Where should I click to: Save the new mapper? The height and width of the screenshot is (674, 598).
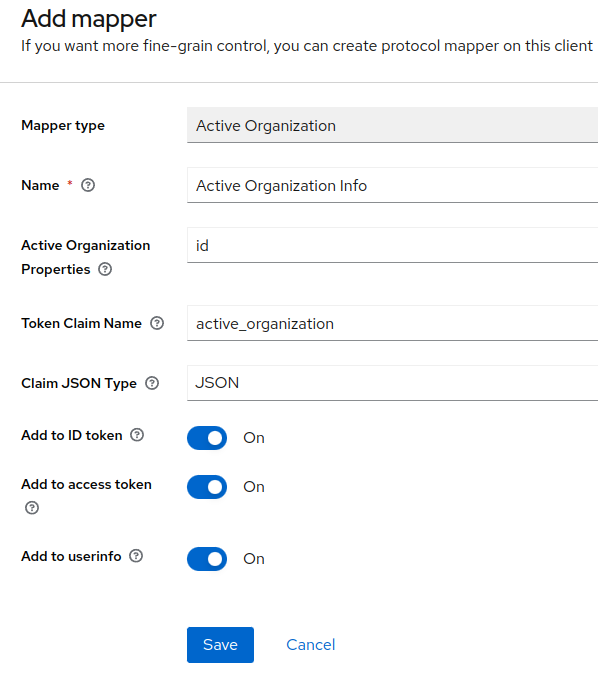(x=220, y=645)
